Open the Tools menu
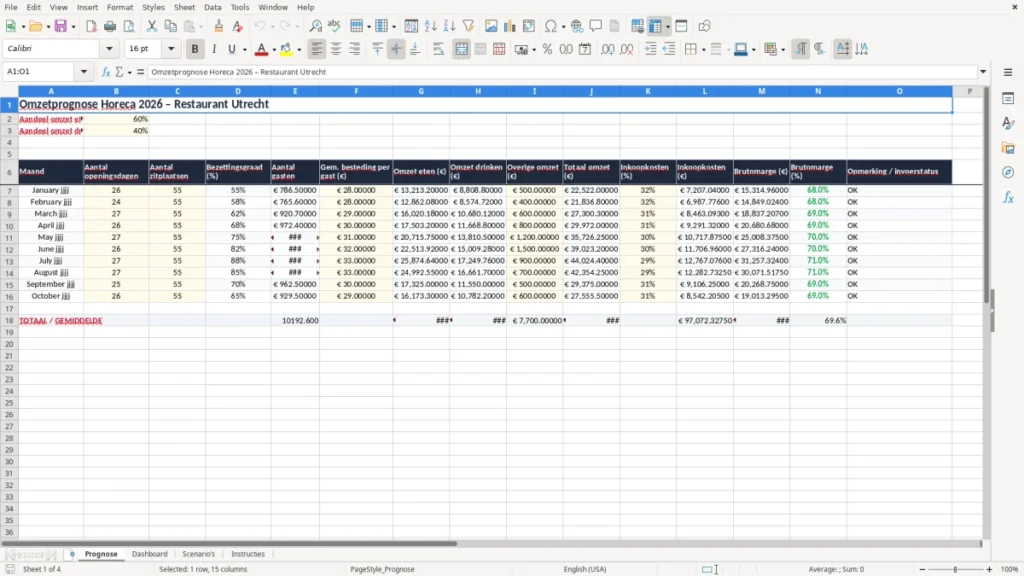The image size is (1024, 576). pos(240,7)
